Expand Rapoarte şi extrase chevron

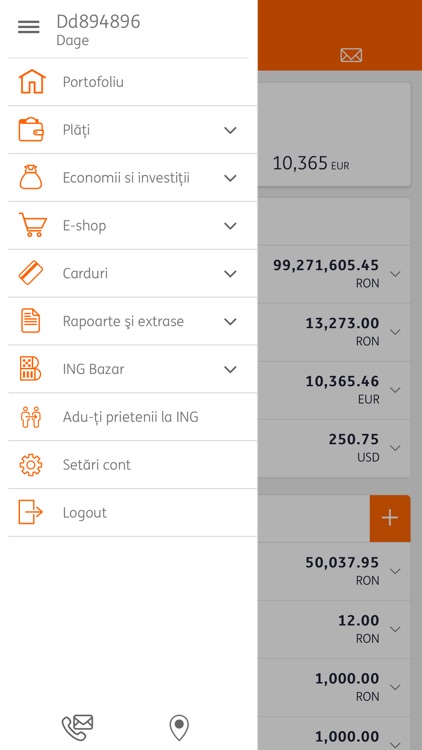pyautogui.click(x=231, y=321)
